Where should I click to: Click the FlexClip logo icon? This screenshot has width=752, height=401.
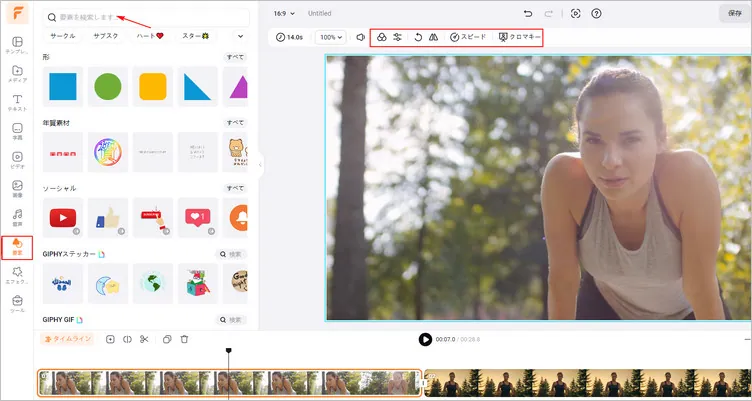(x=17, y=13)
